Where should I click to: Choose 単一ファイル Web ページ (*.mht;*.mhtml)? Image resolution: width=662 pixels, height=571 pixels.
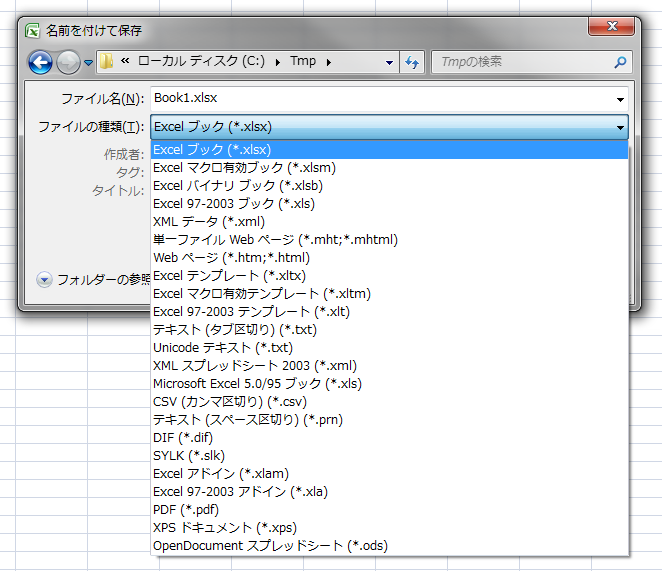(x=389, y=240)
